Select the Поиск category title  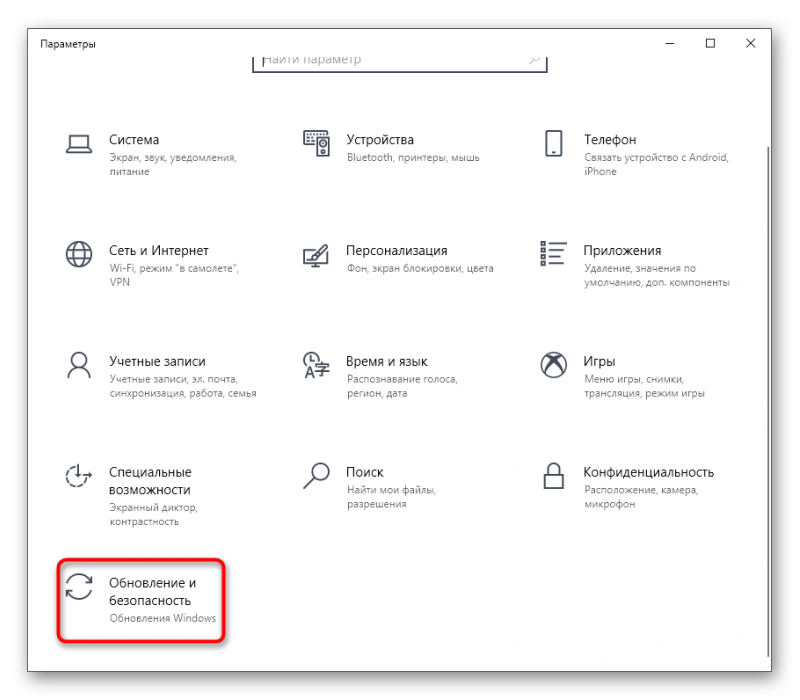coord(365,472)
